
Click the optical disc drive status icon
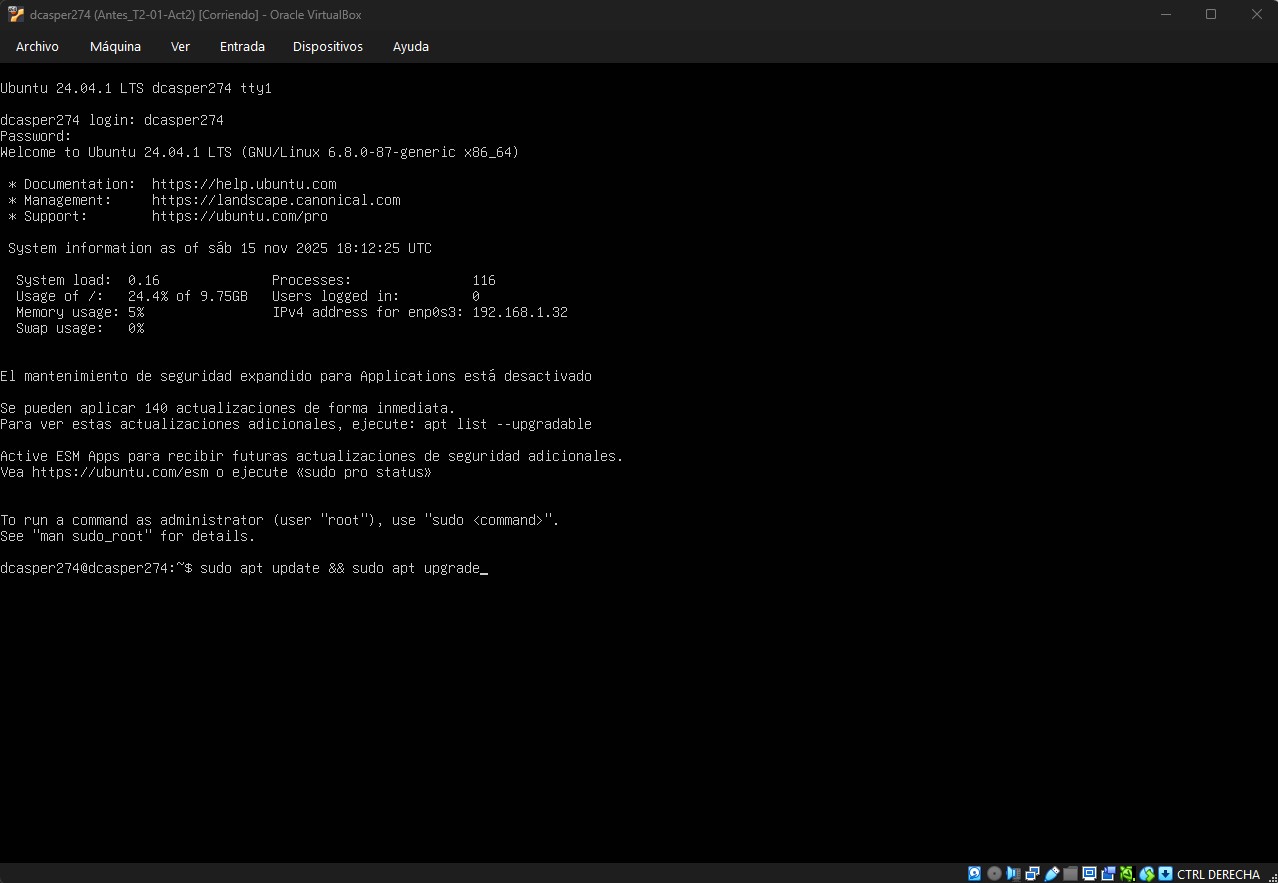coord(994,874)
